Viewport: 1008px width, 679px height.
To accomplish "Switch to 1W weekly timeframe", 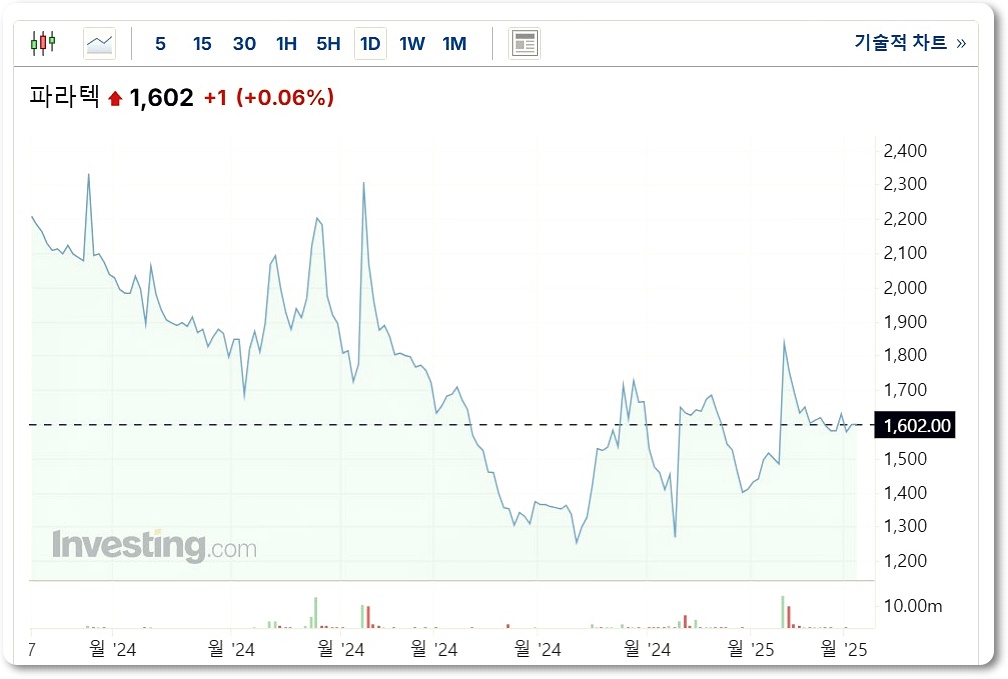I will pyautogui.click(x=412, y=44).
